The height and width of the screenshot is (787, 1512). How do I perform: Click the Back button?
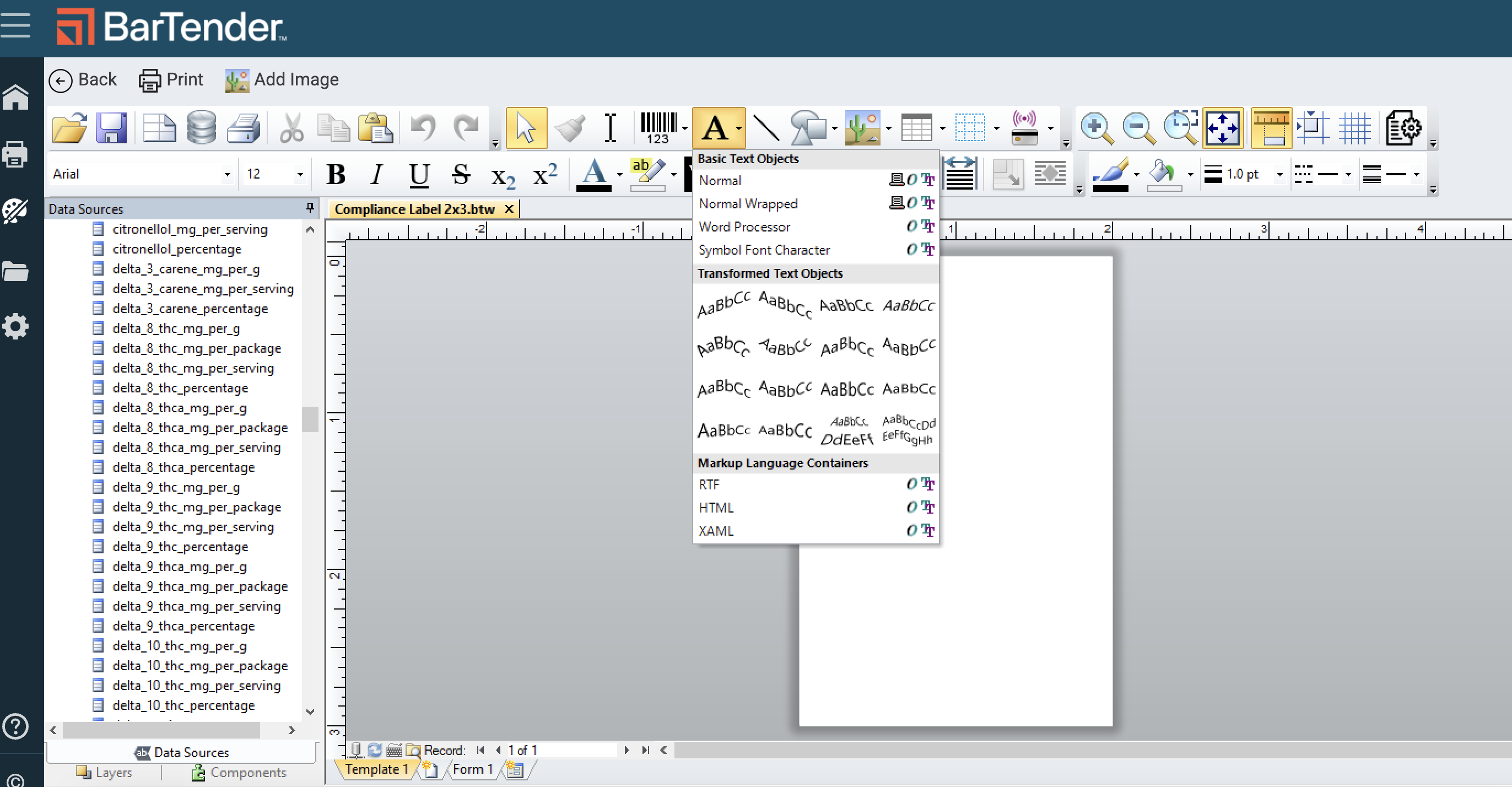point(83,79)
